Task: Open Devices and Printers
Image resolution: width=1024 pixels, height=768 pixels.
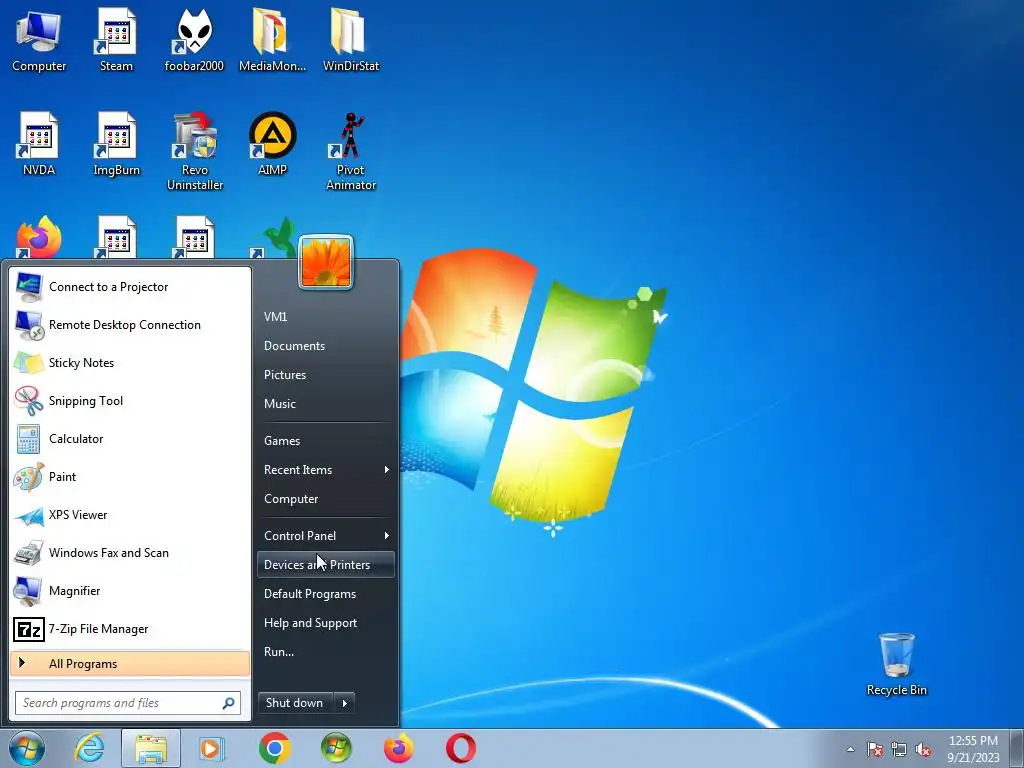Action: [326, 565]
